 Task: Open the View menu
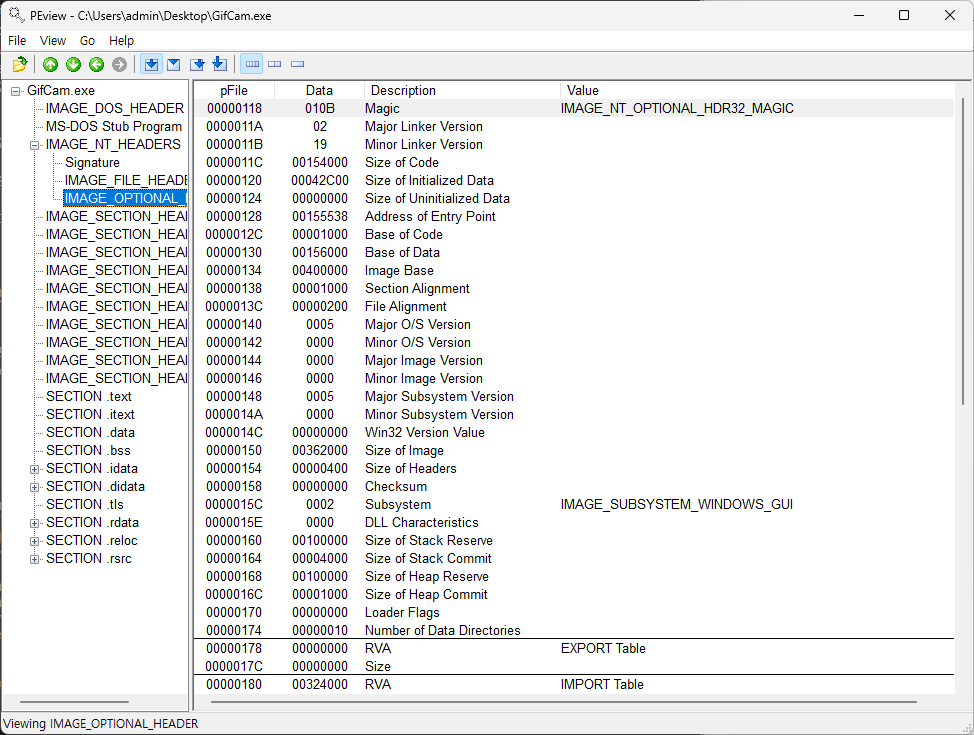coord(53,41)
